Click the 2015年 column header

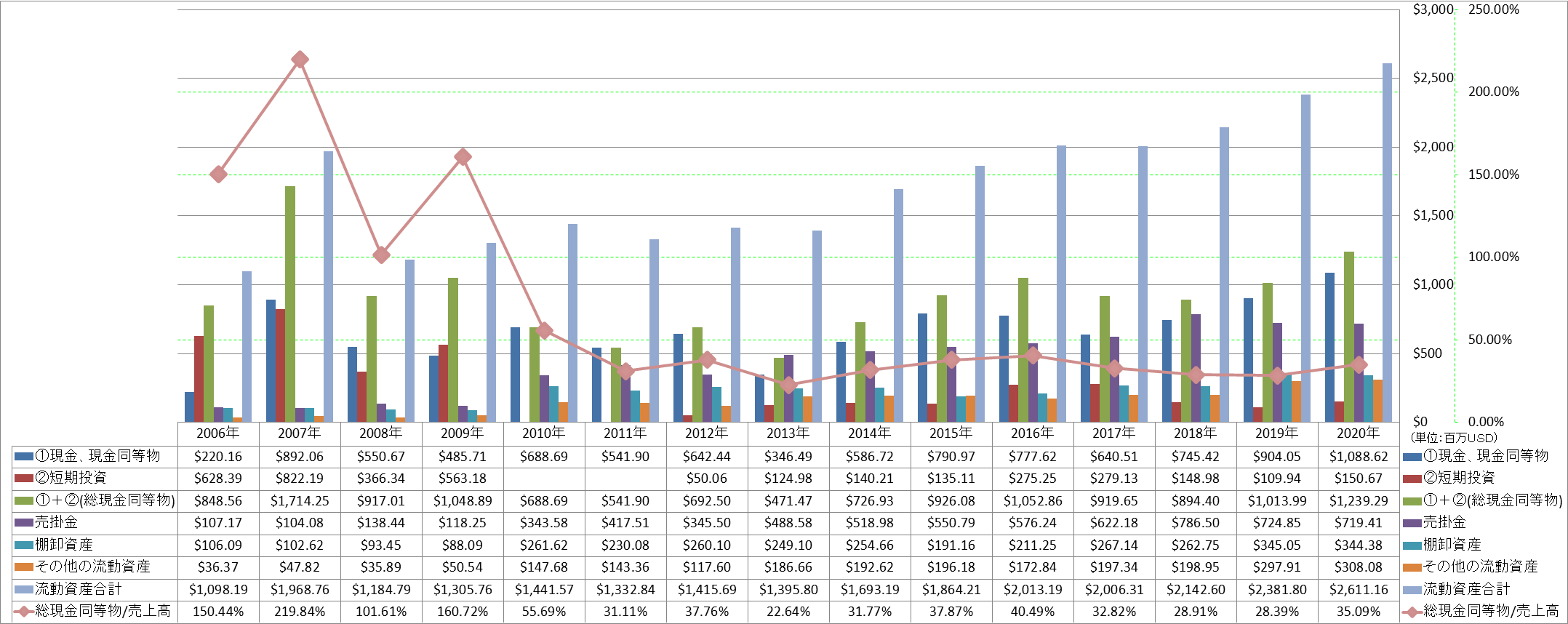[951, 433]
